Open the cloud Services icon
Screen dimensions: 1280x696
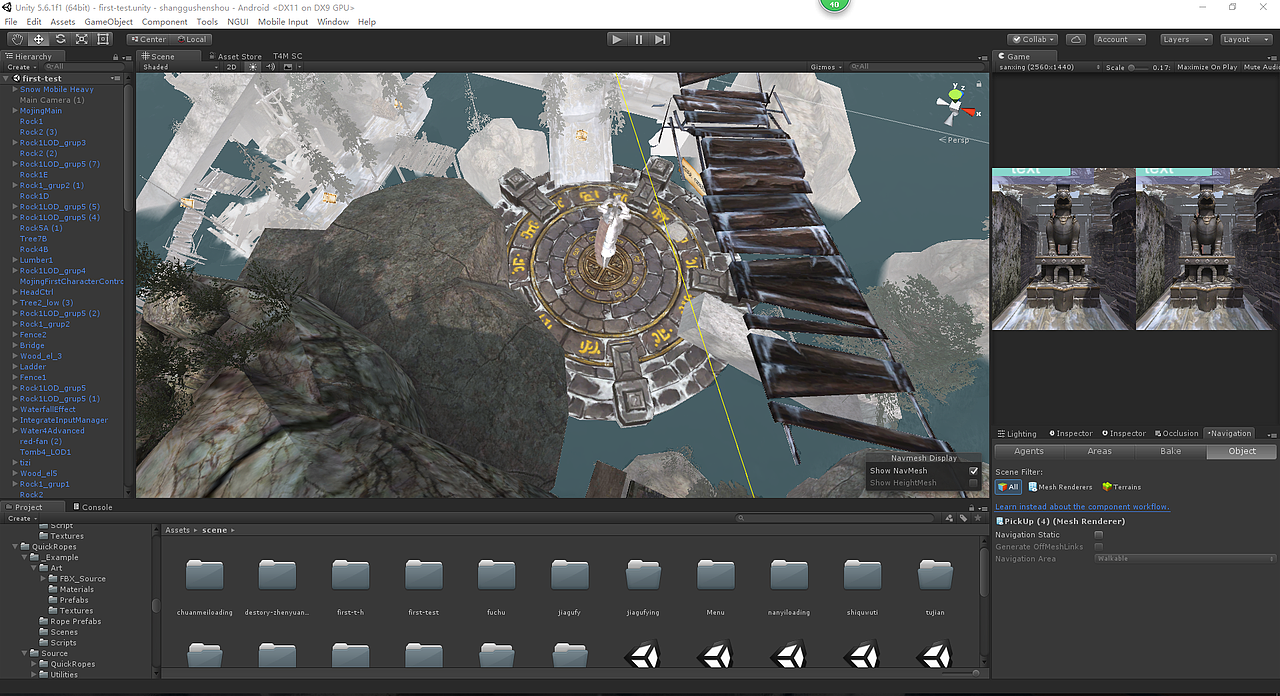click(x=1076, y=39)
